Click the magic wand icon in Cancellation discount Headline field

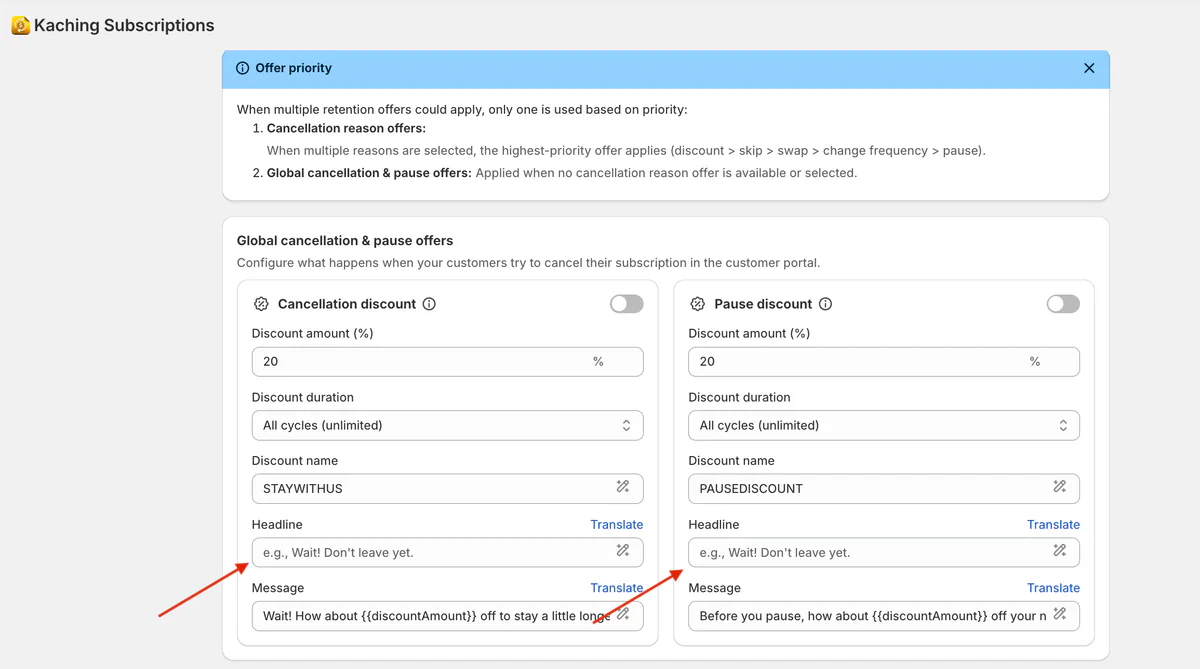(623, 551)
